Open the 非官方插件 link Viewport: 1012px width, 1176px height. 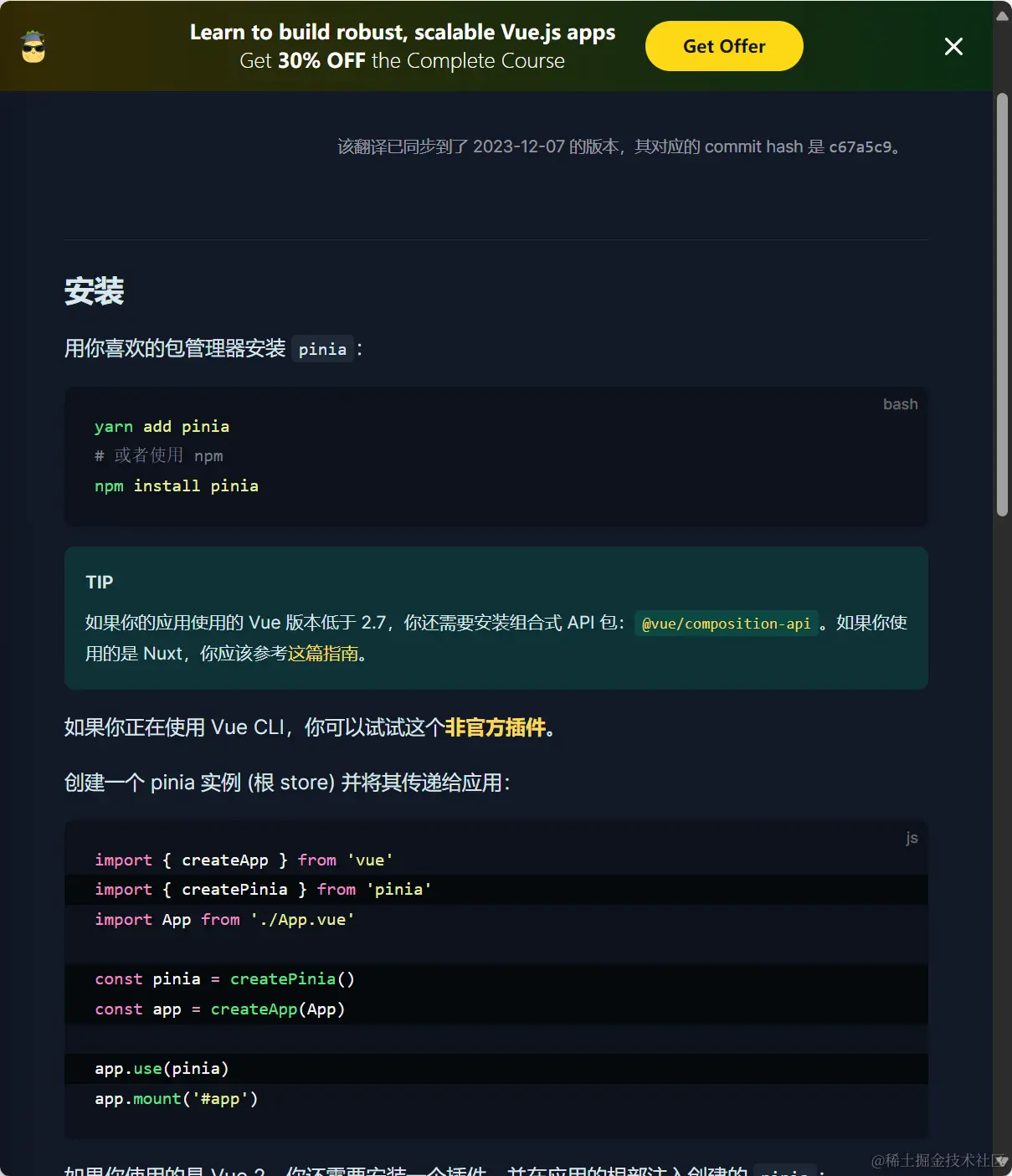point(495,727)
